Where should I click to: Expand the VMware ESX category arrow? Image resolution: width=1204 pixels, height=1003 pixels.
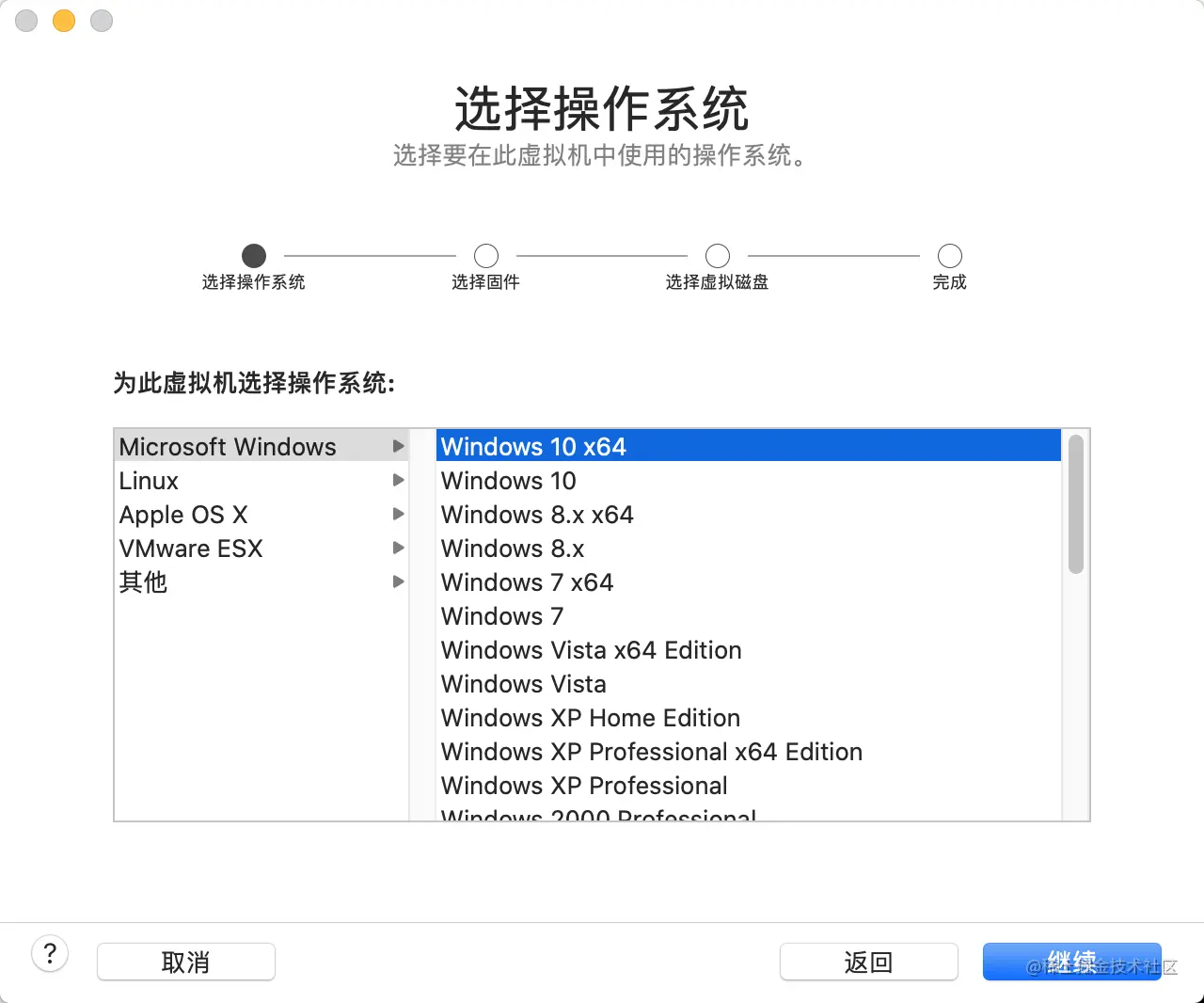click(399, 548)
